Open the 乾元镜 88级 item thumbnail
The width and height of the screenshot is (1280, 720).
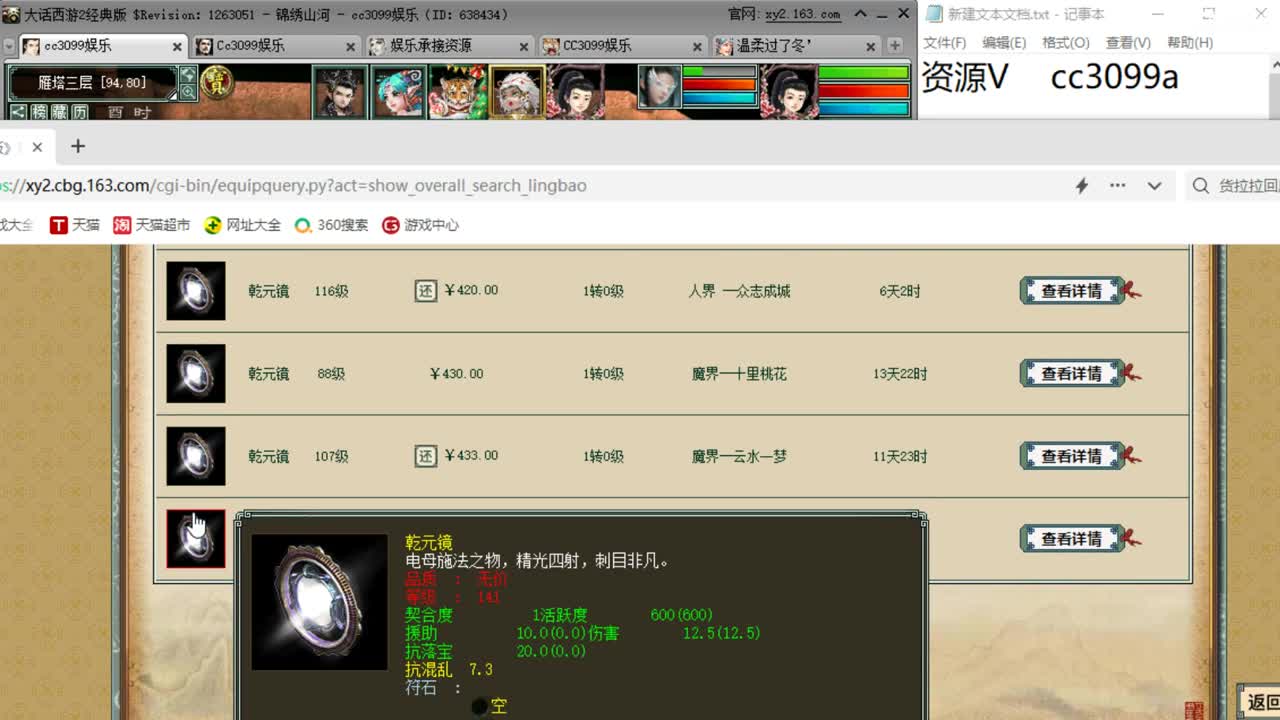(x=196, y=373)
